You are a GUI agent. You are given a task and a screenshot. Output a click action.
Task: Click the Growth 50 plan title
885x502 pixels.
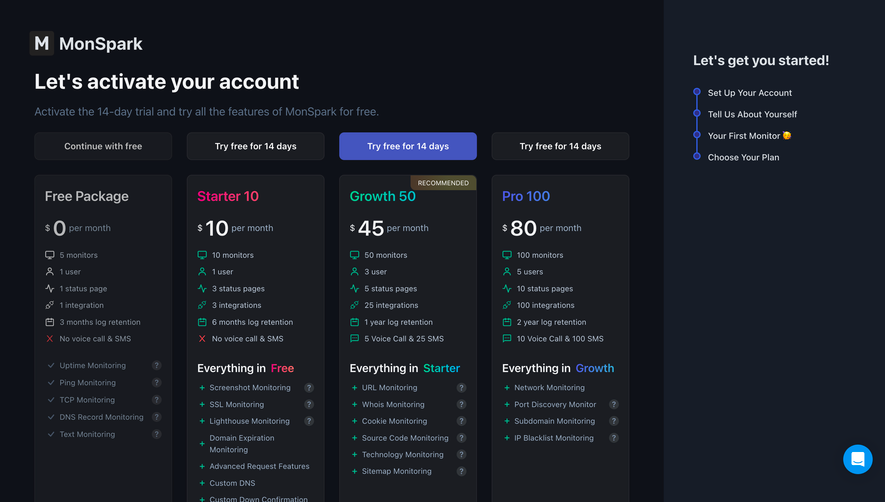[x=383, y=196]
